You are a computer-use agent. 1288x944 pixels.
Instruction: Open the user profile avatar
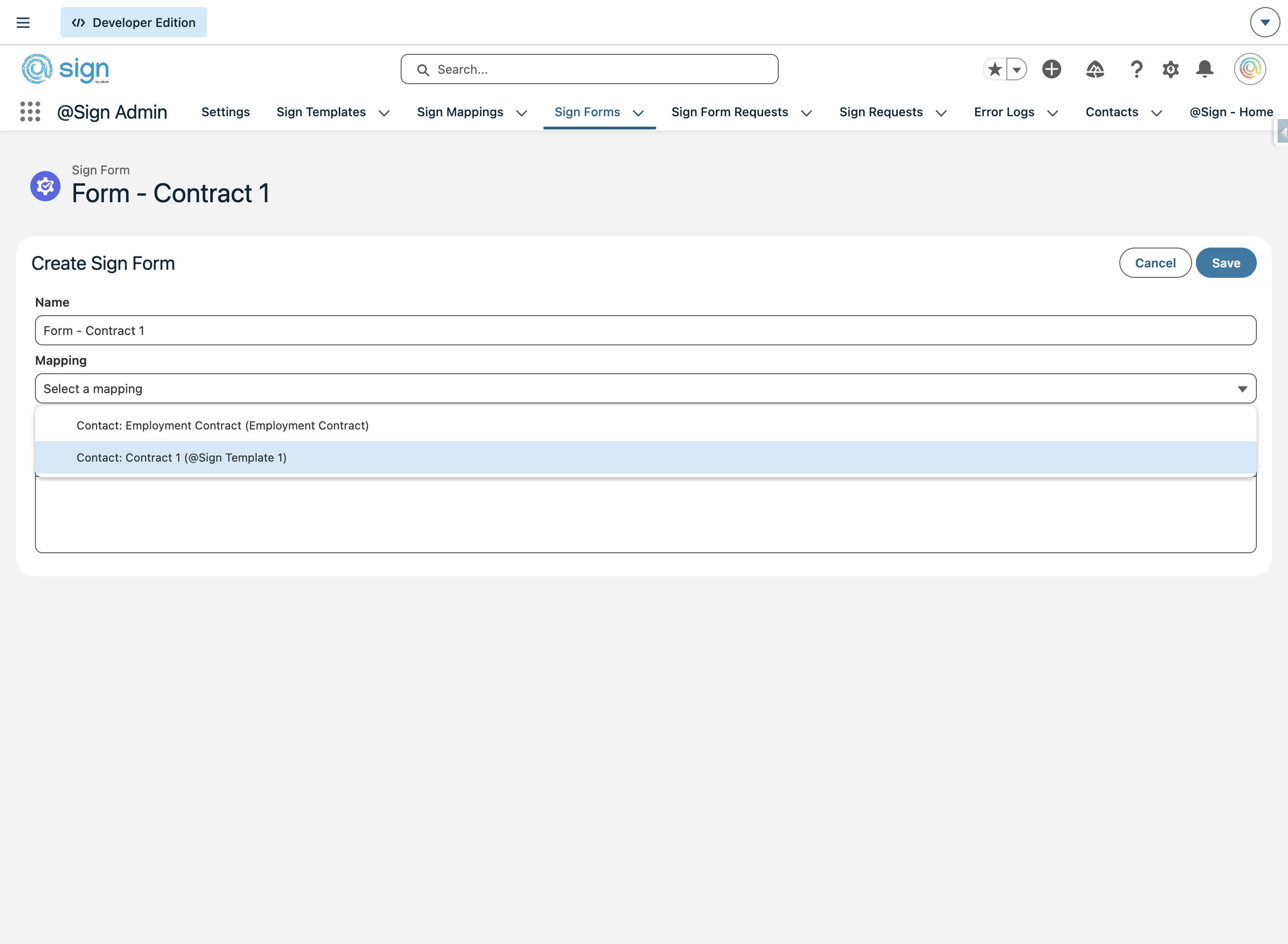pos(1250,69)
